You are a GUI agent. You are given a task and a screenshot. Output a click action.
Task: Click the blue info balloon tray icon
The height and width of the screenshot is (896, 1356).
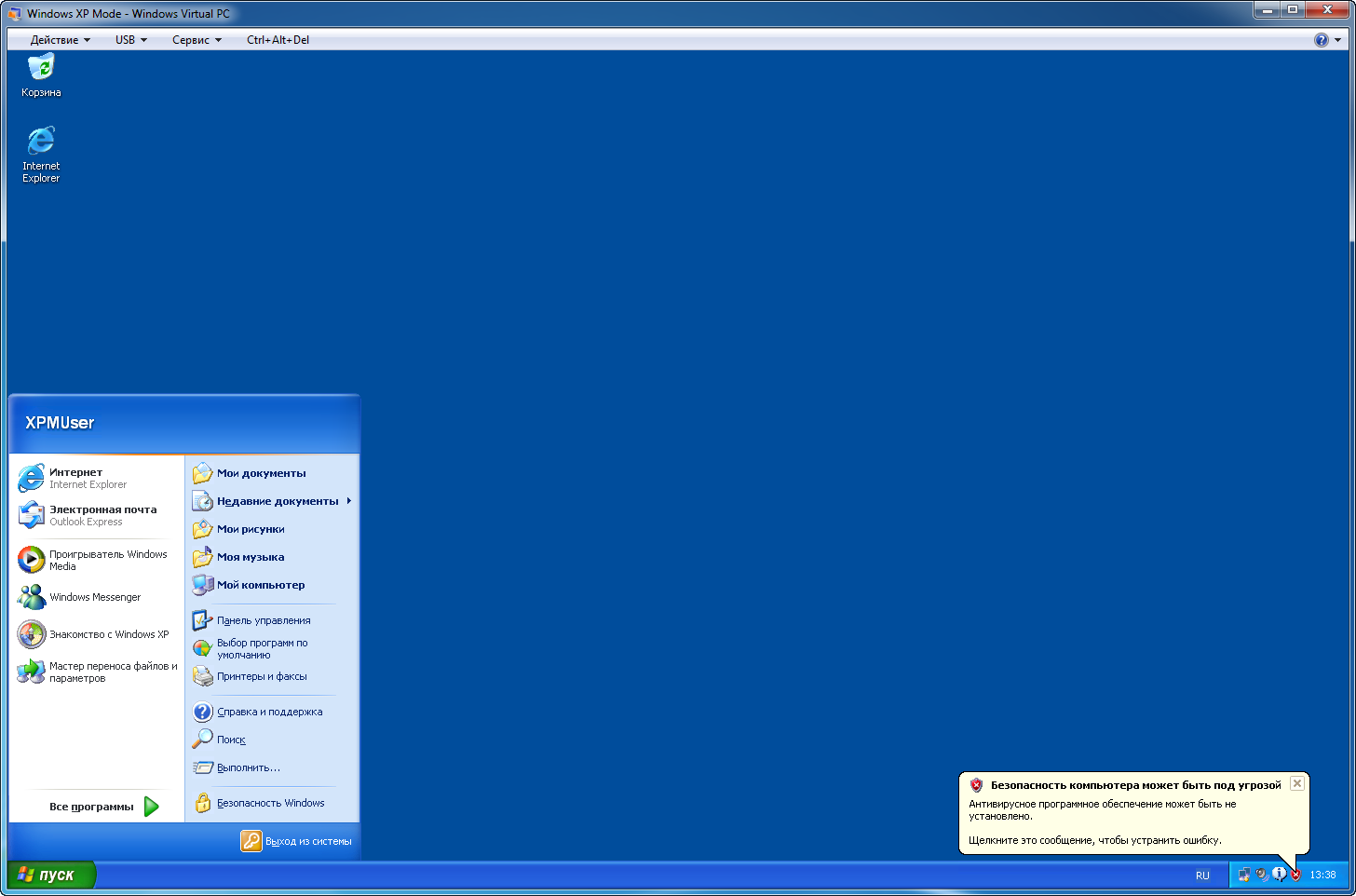tap(1279, 875)
